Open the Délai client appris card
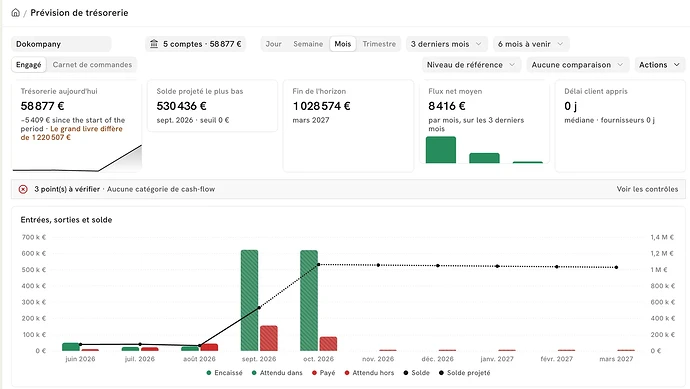The height and width of the screenshot is (389, 690). click(x=620, y=126)
